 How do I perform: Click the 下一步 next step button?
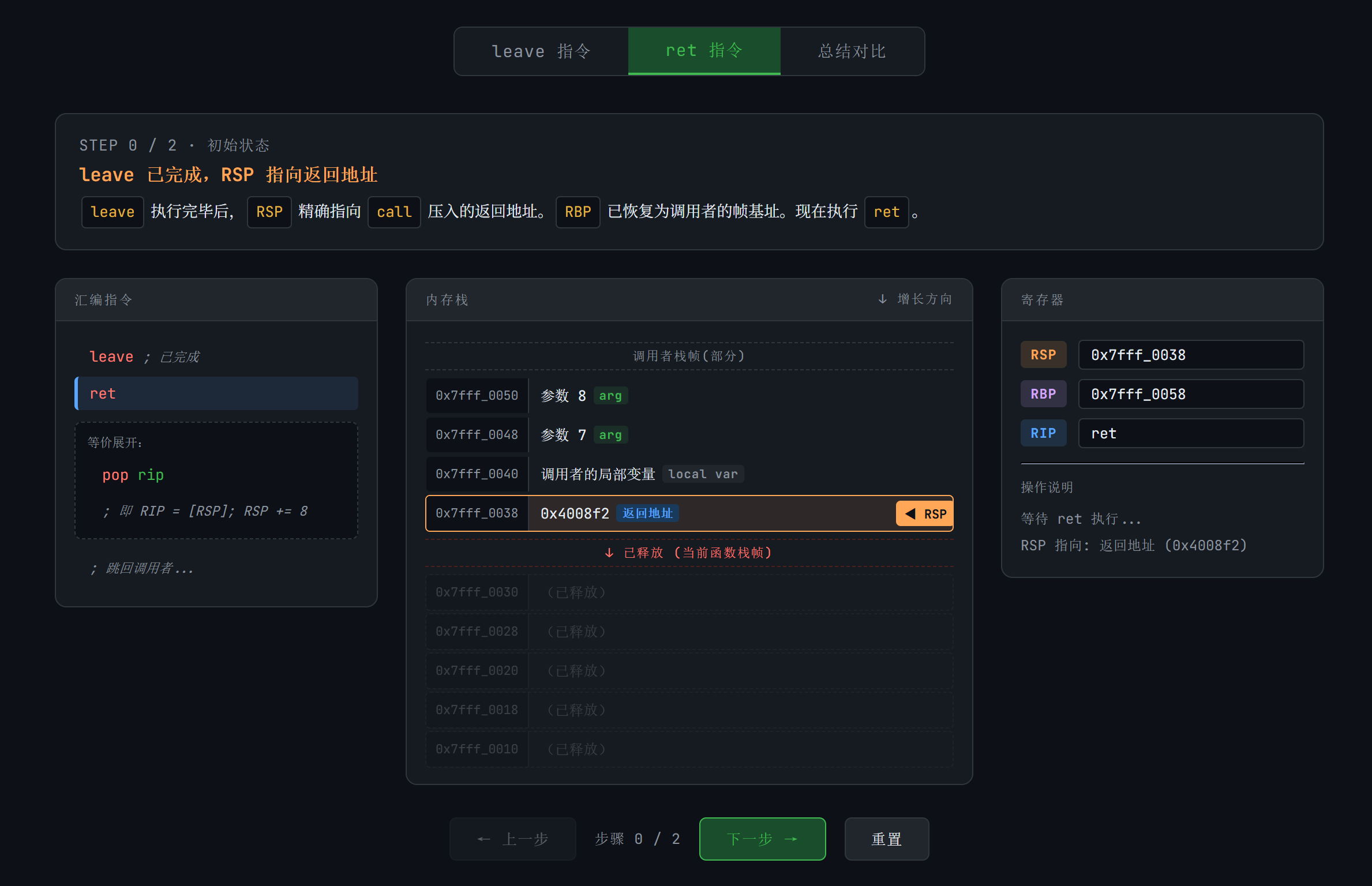point(762,839)
